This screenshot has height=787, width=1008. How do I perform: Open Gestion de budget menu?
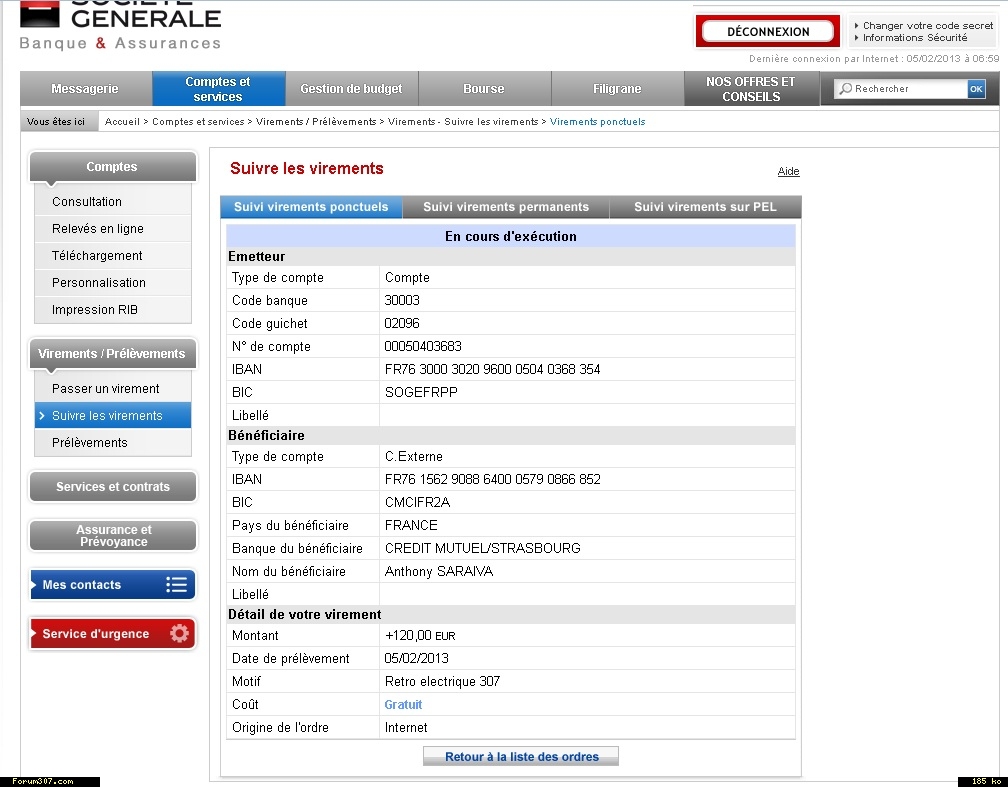[351, 89]
